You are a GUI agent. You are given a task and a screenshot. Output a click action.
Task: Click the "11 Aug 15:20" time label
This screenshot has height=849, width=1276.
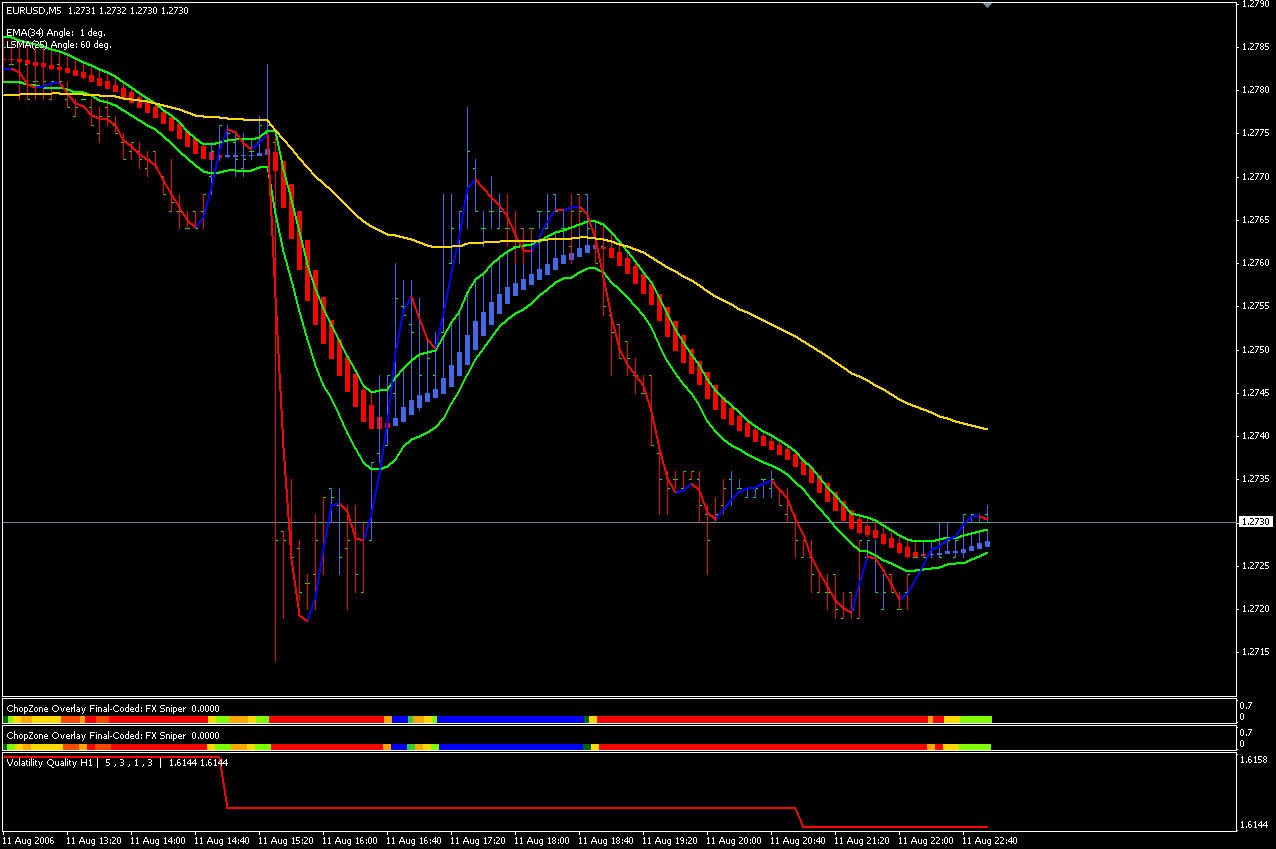286,841
